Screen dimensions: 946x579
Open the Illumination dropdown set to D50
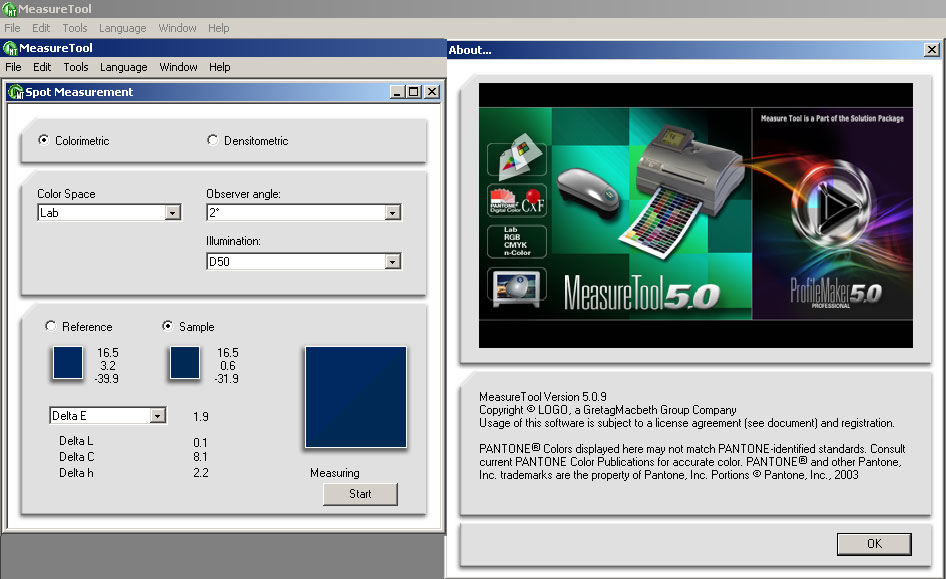pyautogui.click(x=393, y=262)
